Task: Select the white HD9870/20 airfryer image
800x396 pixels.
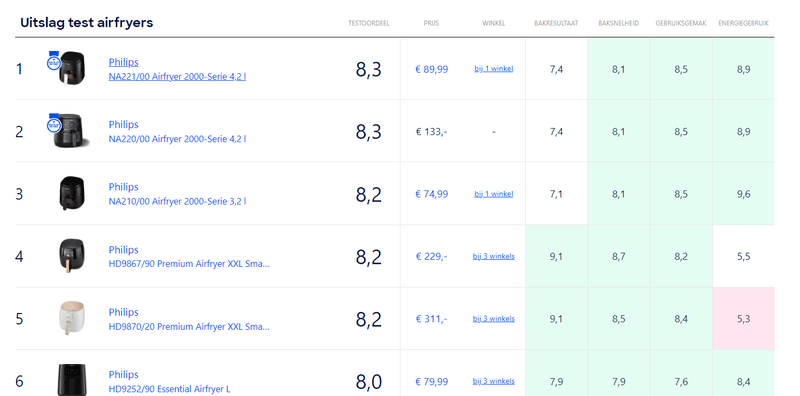Action: pyautogui.click(x=72, y=318)
